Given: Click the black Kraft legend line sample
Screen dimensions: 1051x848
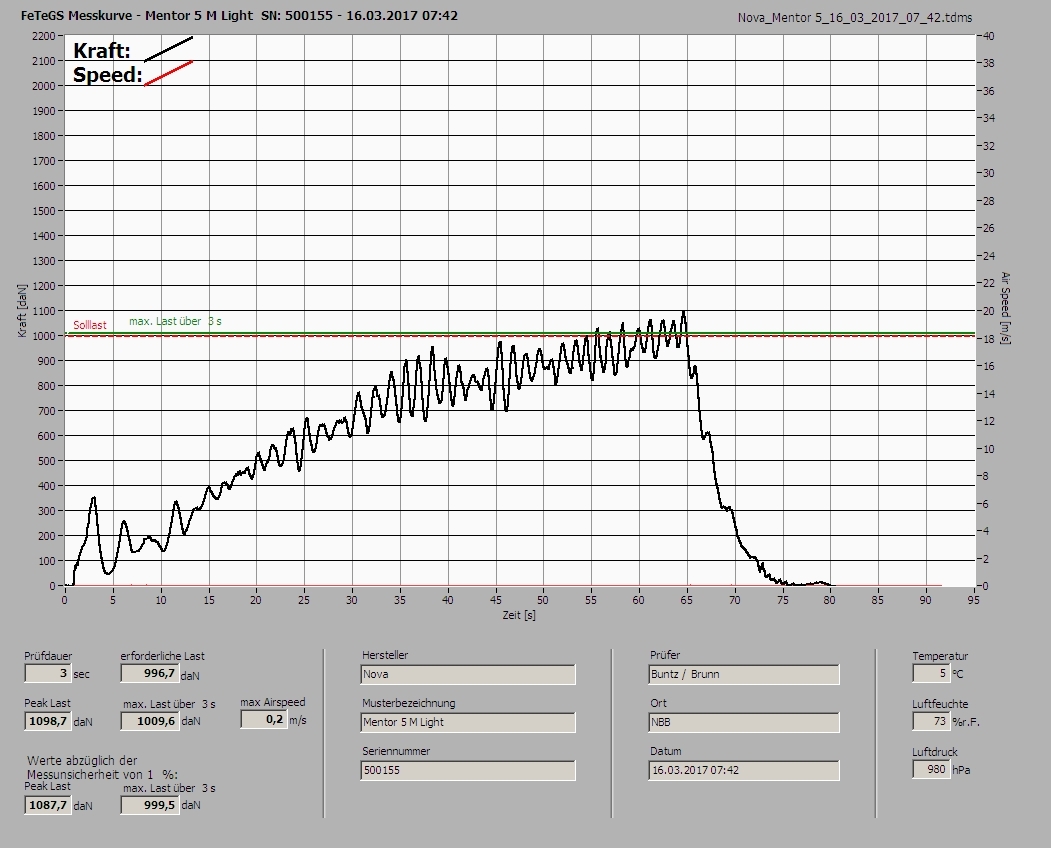Looking at the screenshot, I should (168, 49).
